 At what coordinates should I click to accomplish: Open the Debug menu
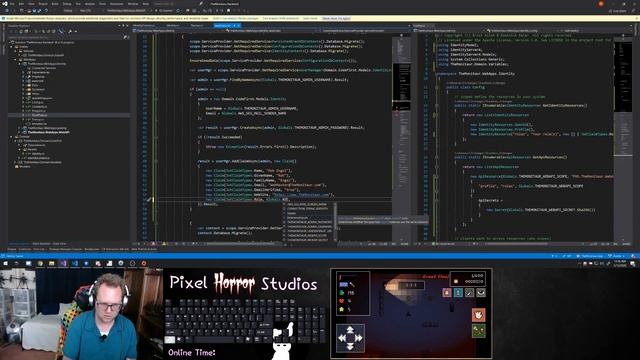67,4
